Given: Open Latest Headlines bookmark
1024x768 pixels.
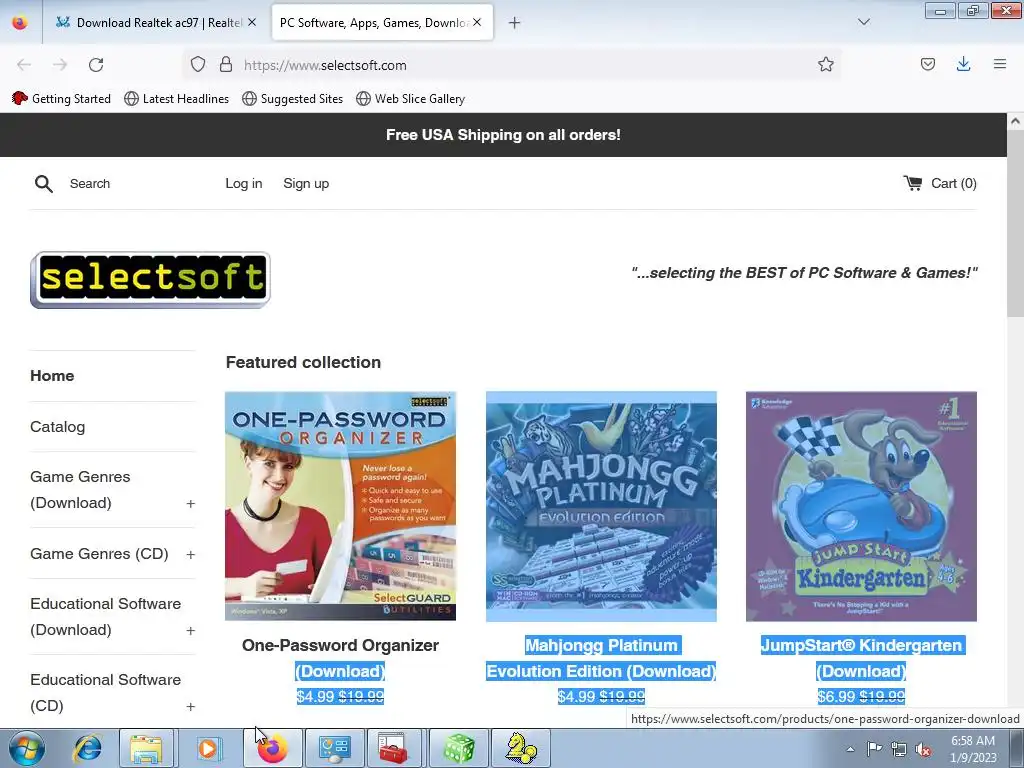Looking at the screenshot, I should click(176, 99).
